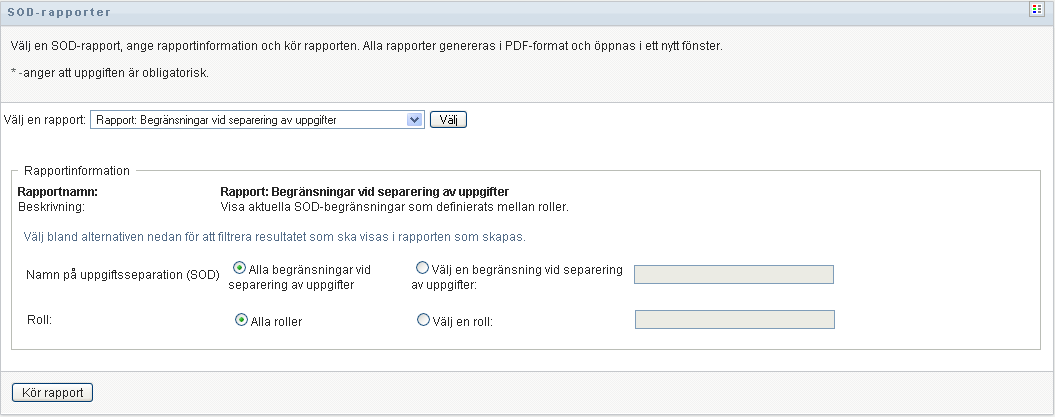
Task: Click the 'Välj en rapport:' label
Action: pos(46,120)
